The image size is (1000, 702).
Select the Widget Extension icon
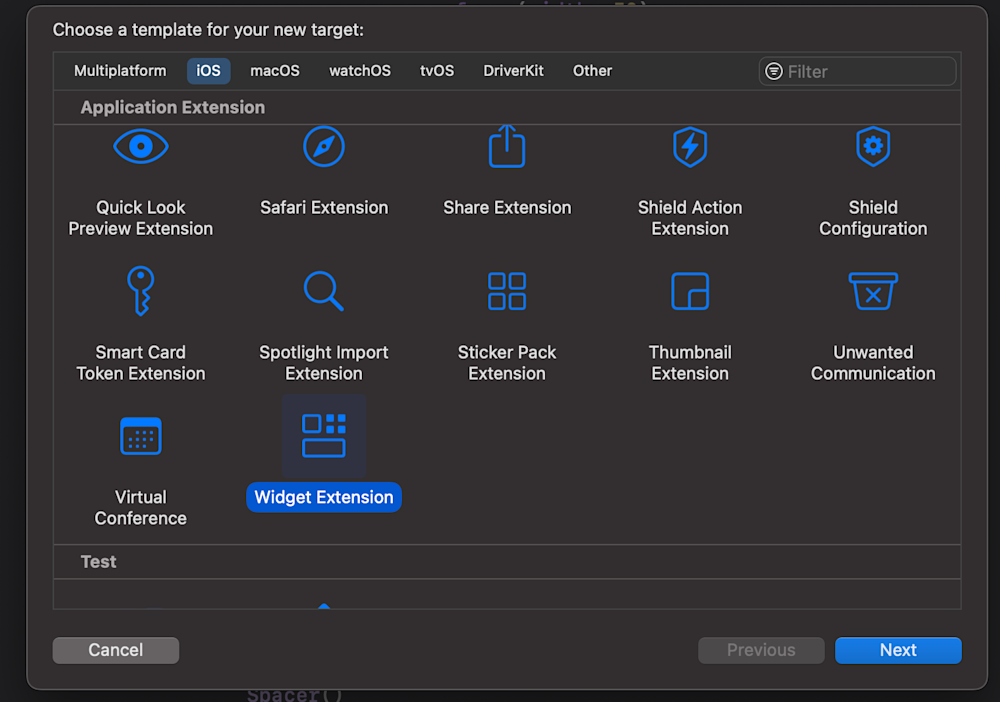click(x=324, y=436)
